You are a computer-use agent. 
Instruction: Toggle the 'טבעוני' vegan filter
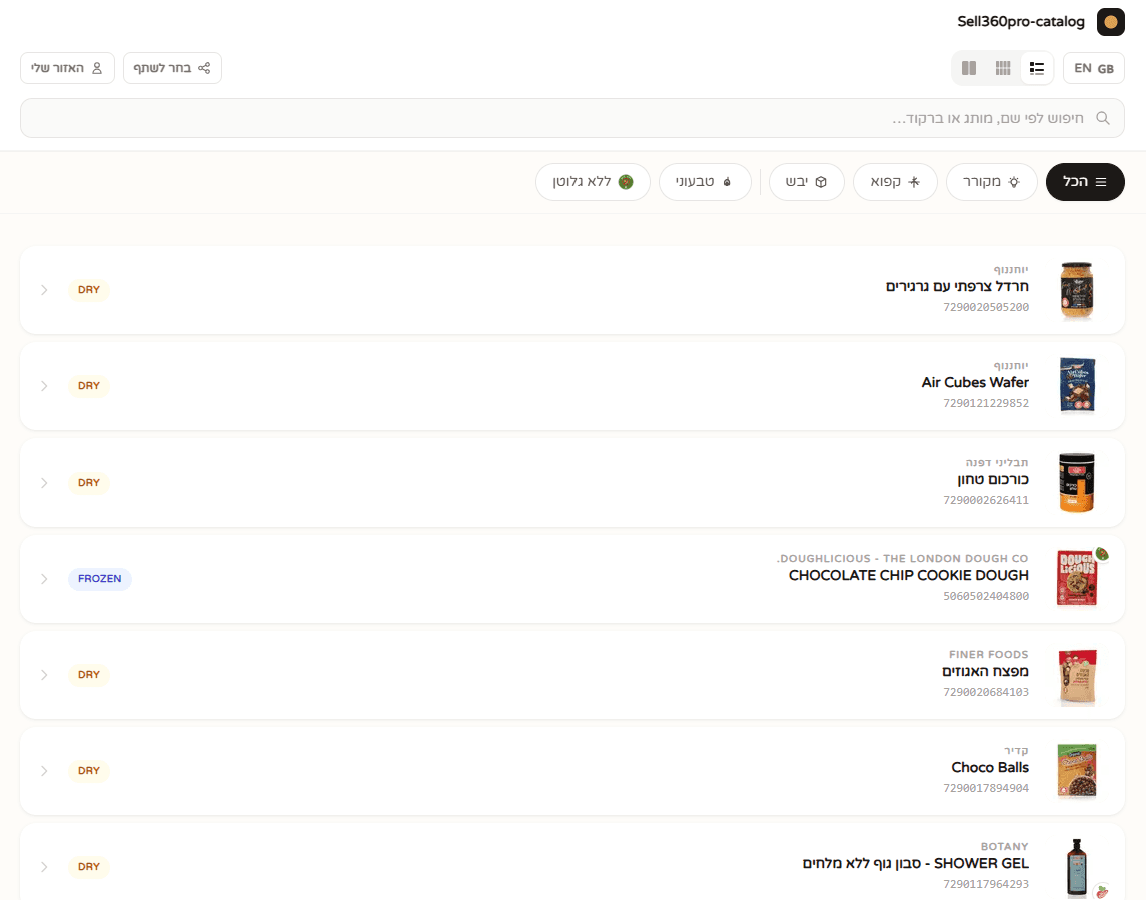[705, 182]
